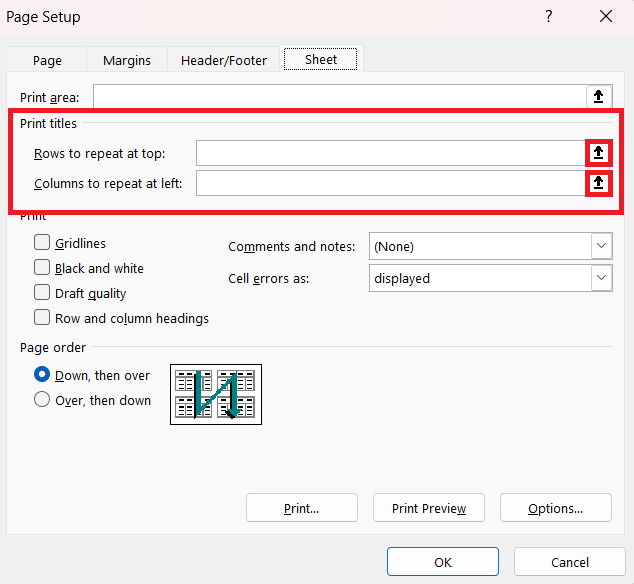Click the page order preview diagram
This screenshot has height=584, width=634.
tap(216, 394)
